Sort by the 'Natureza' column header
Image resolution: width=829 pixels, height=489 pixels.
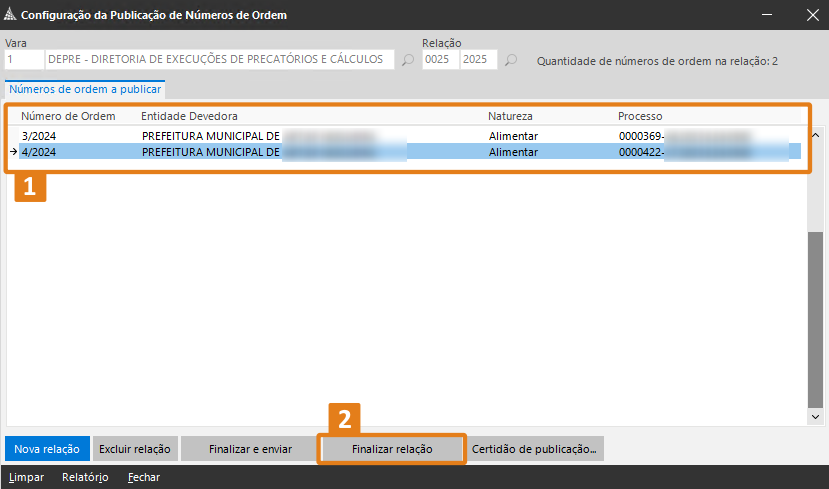click(510, 116)
